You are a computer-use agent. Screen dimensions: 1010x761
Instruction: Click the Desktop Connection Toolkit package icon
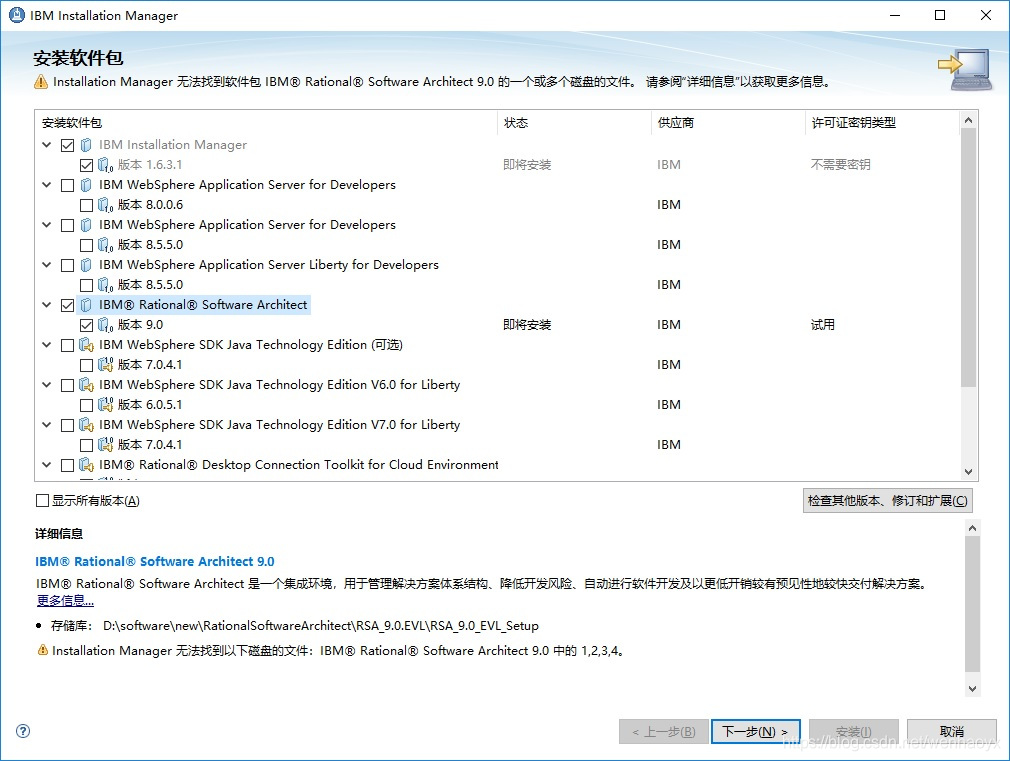86,465
